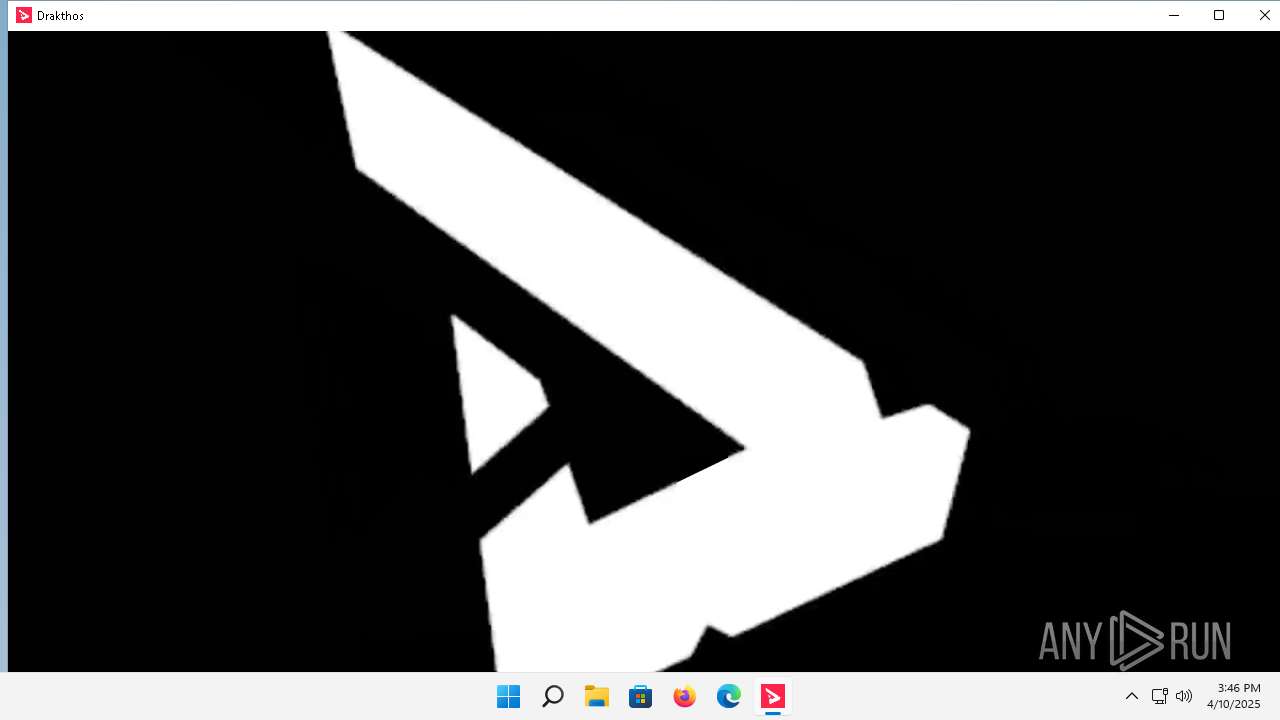Open the network status tray icon
The height and width of the screenshot is (720, 1280).
pyautogui.click(x=1160, y=696)
